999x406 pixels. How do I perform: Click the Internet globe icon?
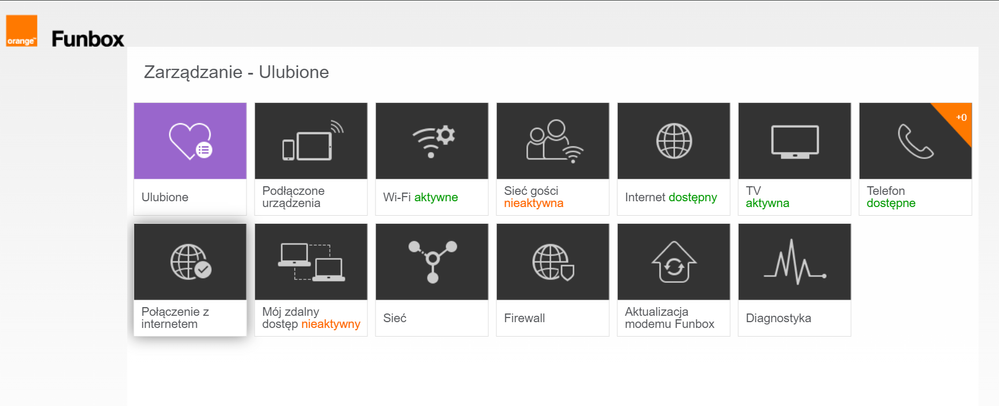(674, 141)
